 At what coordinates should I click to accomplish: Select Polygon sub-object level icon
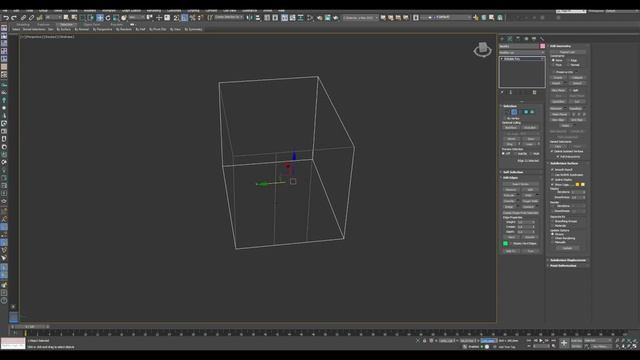tap(526, 112)
